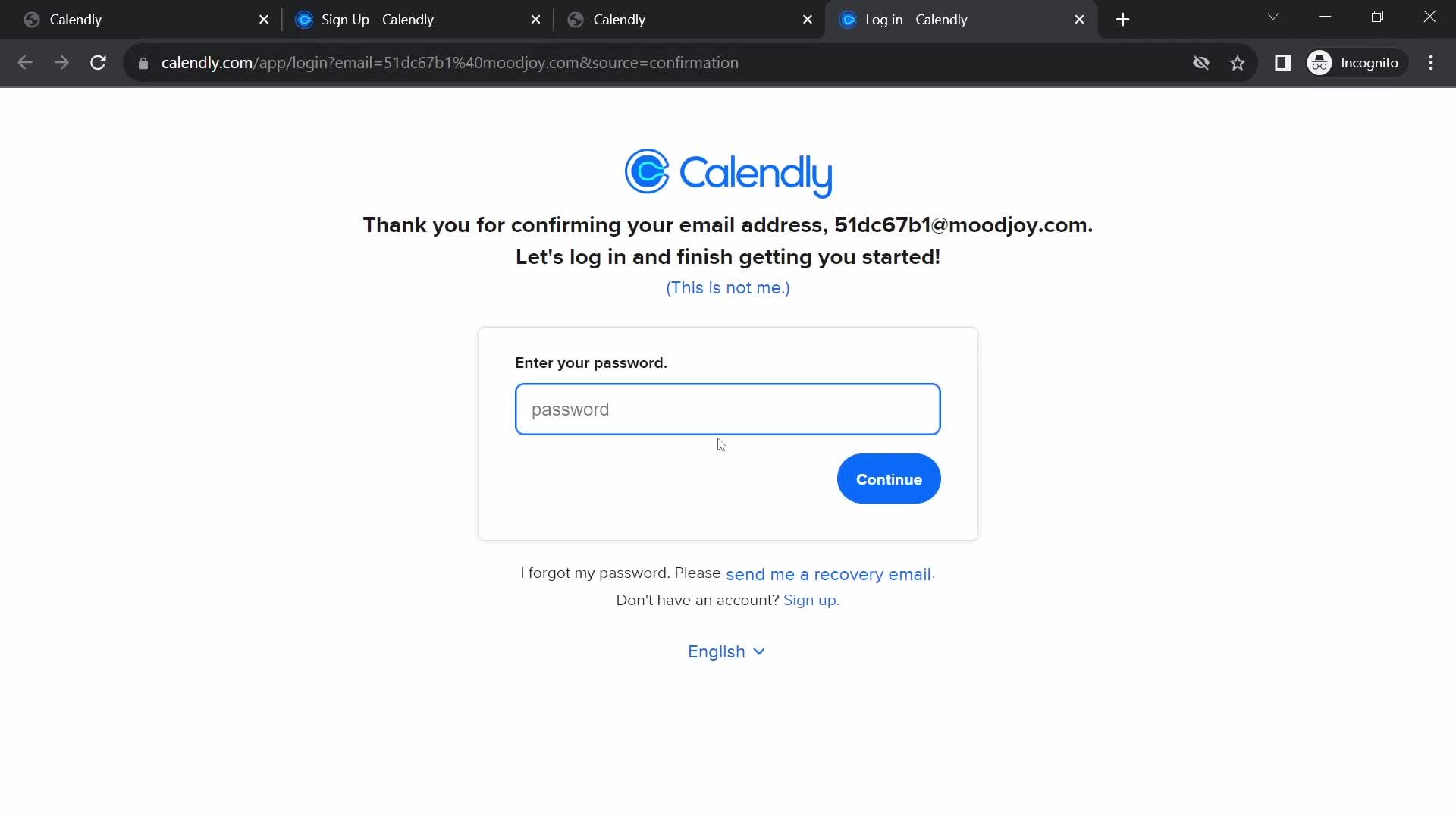Click the camera/screenshot icon in address bar

1201,62
